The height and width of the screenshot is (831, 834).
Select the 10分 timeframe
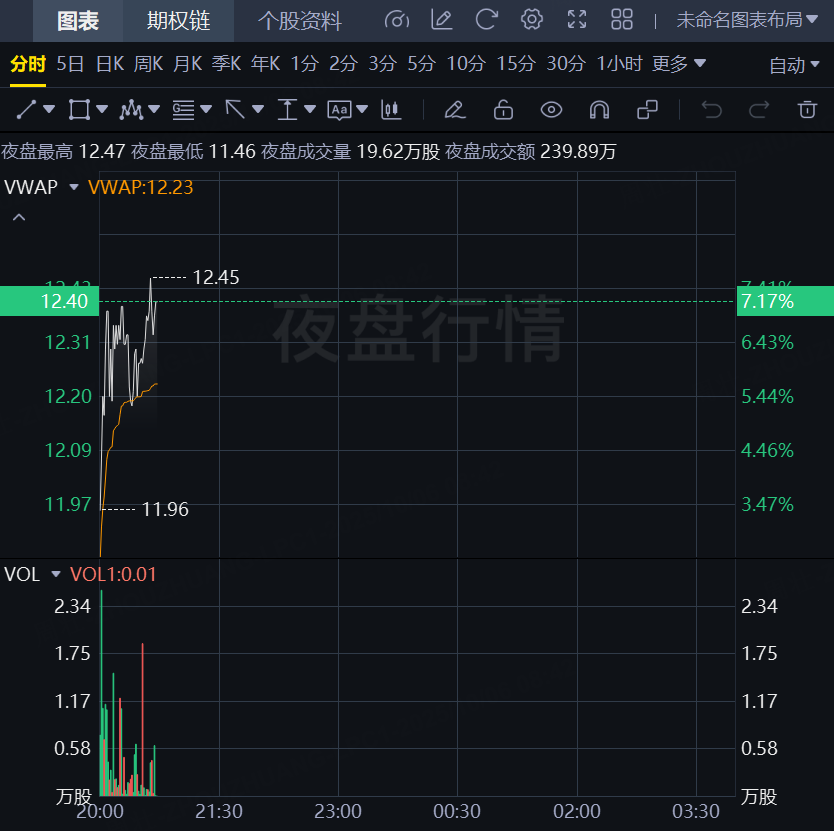466,64
